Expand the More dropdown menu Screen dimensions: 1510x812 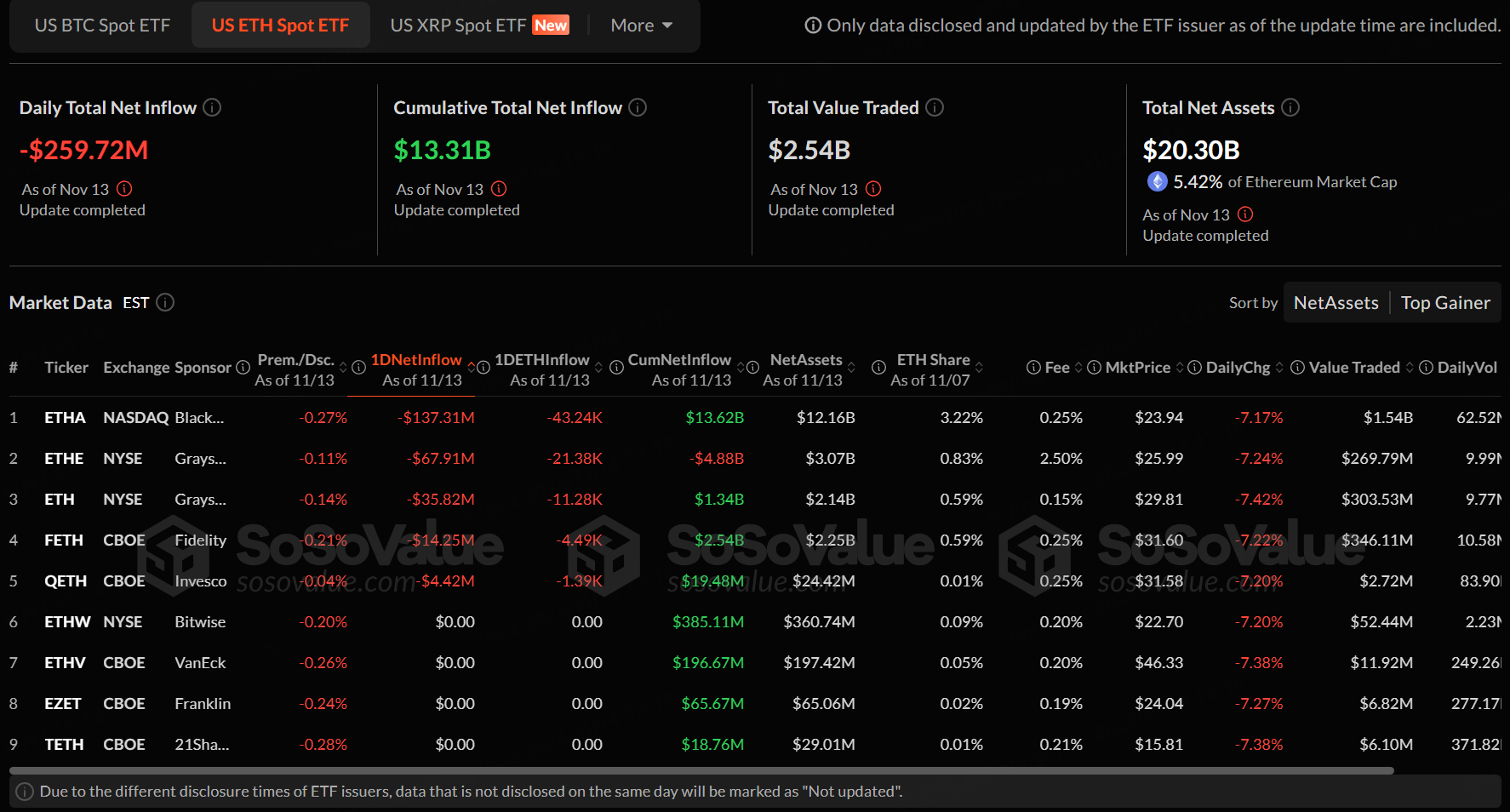point(641,26)
